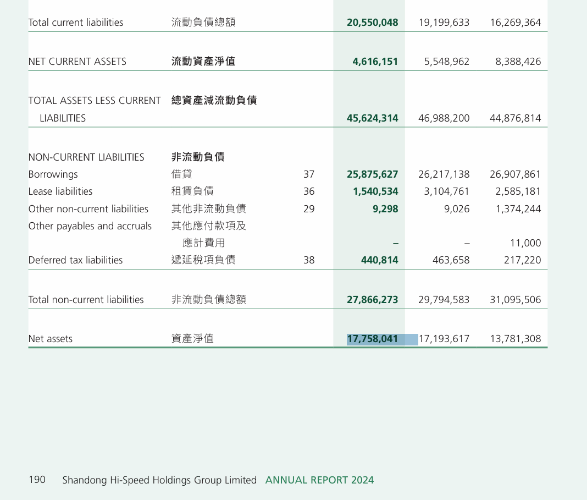The image size is (587, 500).
Task: Click the Chinese heading 非流動負債
Action: pyautogui.click(x=198, y=157)
